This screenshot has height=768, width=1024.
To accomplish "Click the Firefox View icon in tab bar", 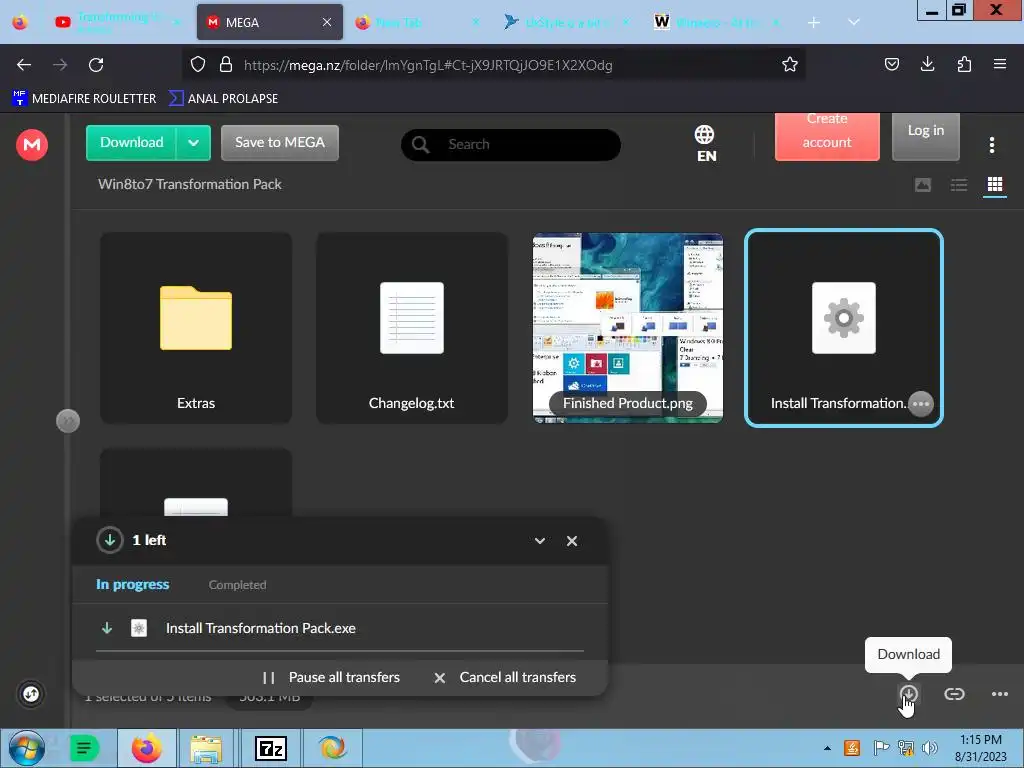I will [x=20, y=22].
